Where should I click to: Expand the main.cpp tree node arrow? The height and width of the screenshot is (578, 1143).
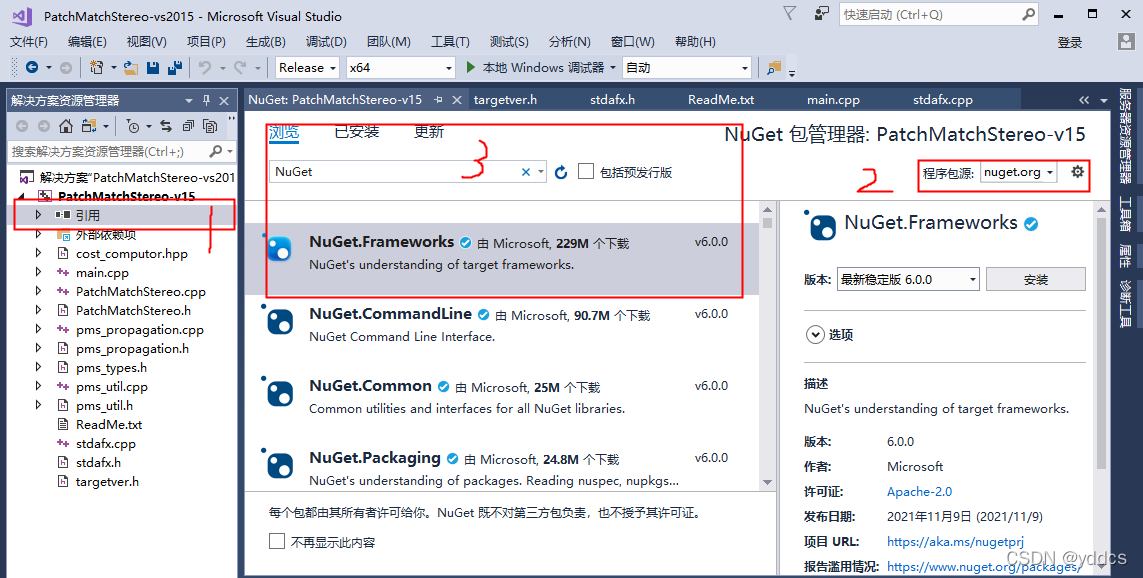[39, 272]
